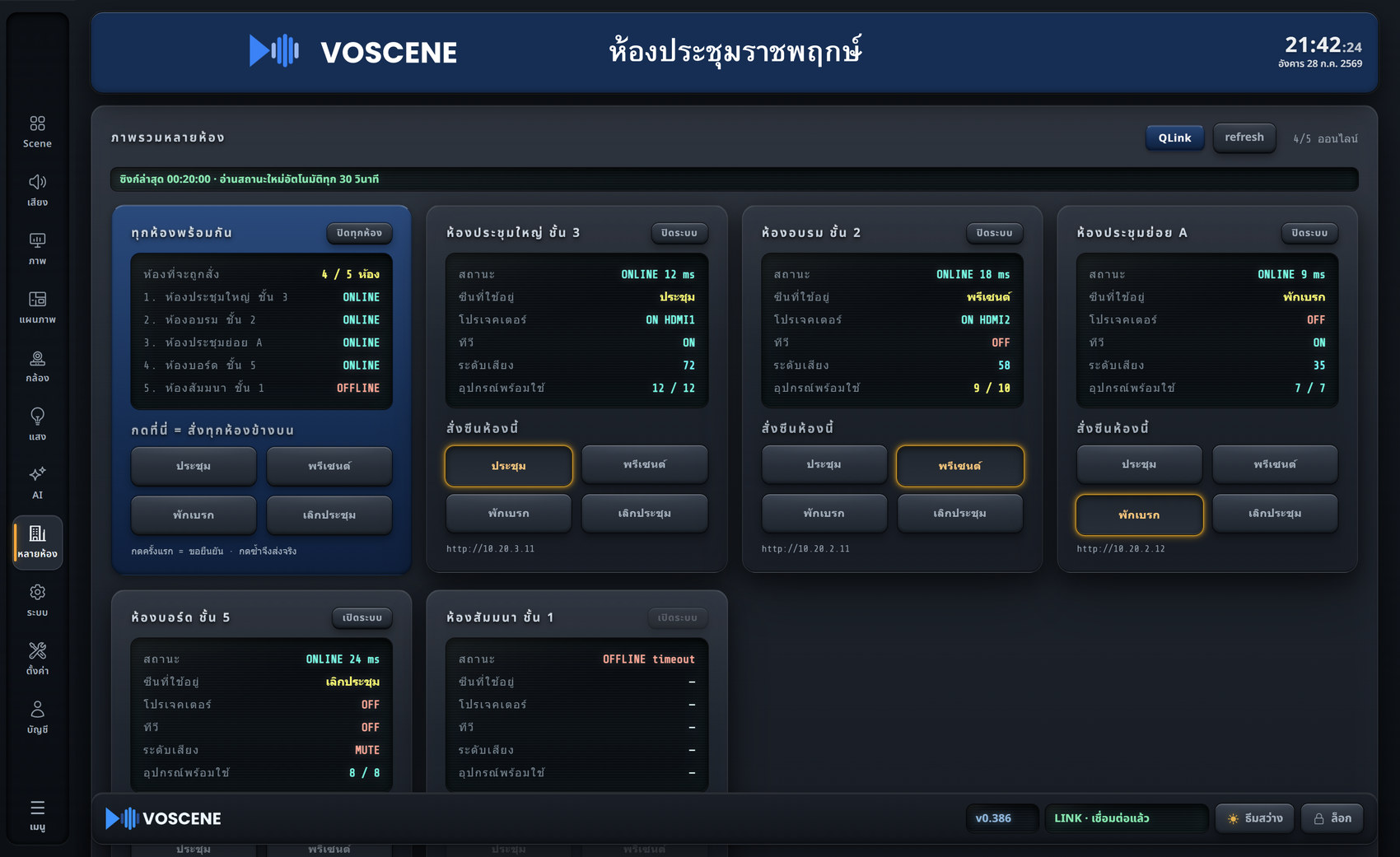Click the OFFLINE timeout status value

649,659
